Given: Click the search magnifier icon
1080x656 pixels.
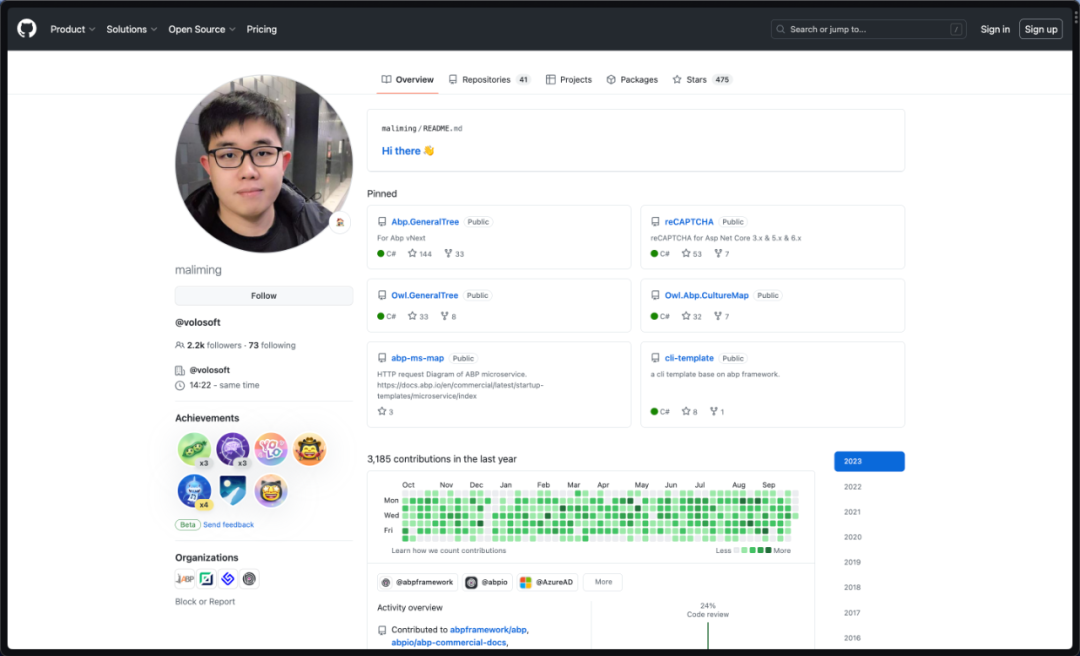Looking at the screenshot, I should [780, 30].
